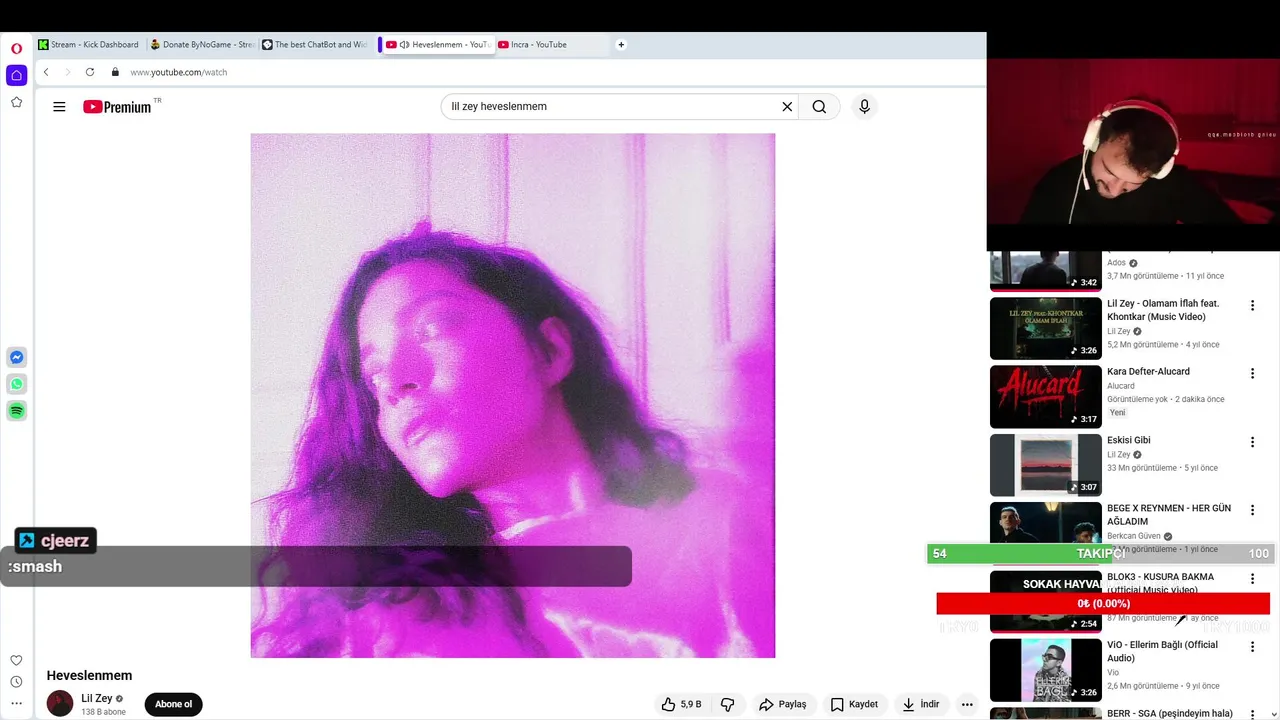
Task: Open Messenger in Opera sidebar
Action: [x=16, y=357]
